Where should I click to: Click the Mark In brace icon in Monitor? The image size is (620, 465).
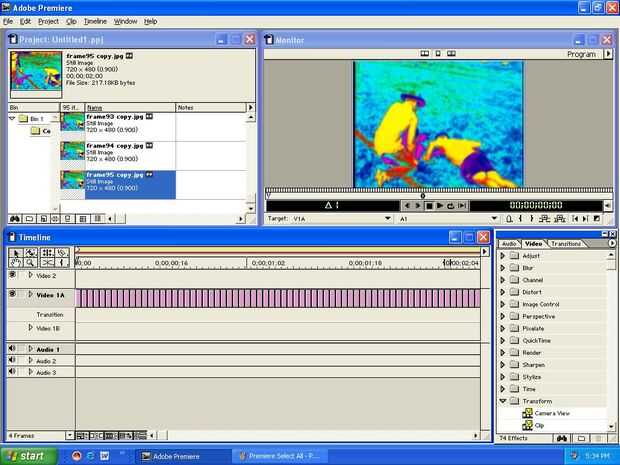click(x=521, y=219)
